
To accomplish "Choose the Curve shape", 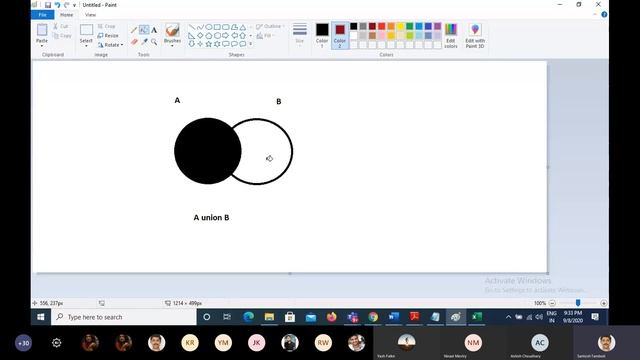I will (x=200, y=27).
